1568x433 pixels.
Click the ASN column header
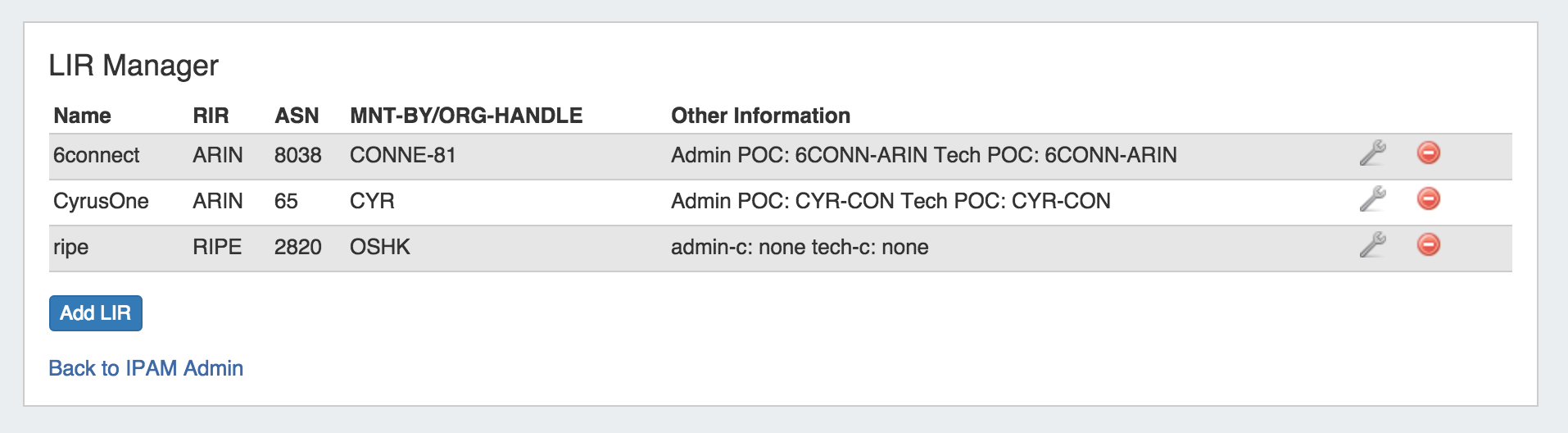[x=297, y=116]
